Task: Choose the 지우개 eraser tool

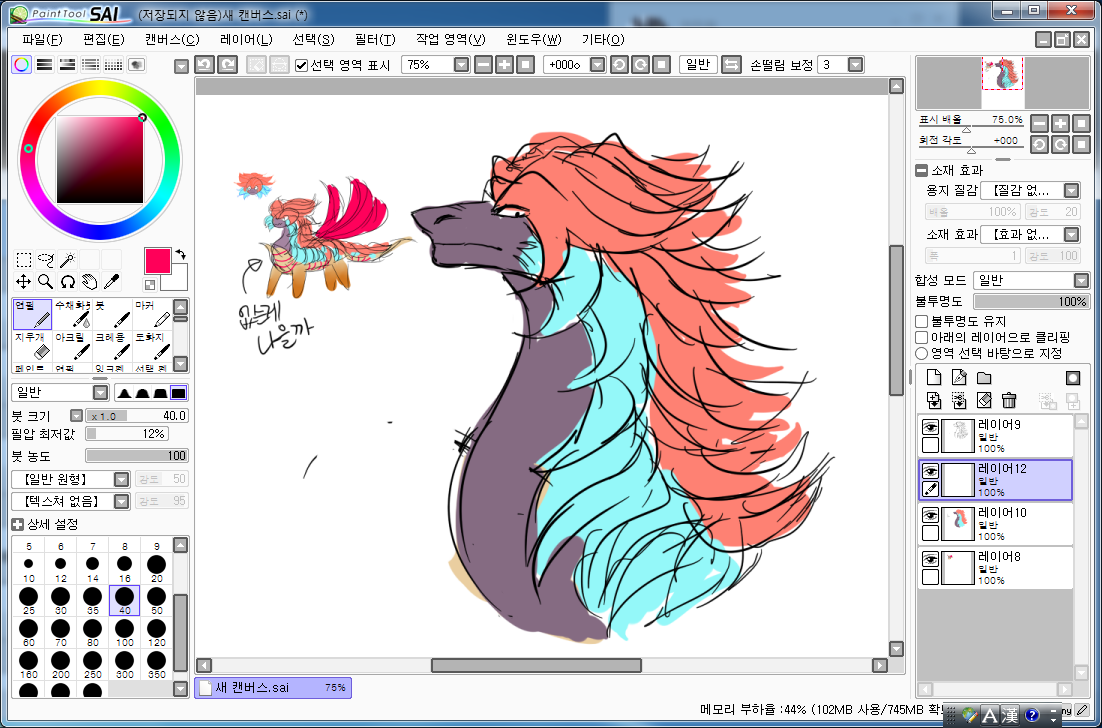Action: pyautogui.click(x=32, y=346)
